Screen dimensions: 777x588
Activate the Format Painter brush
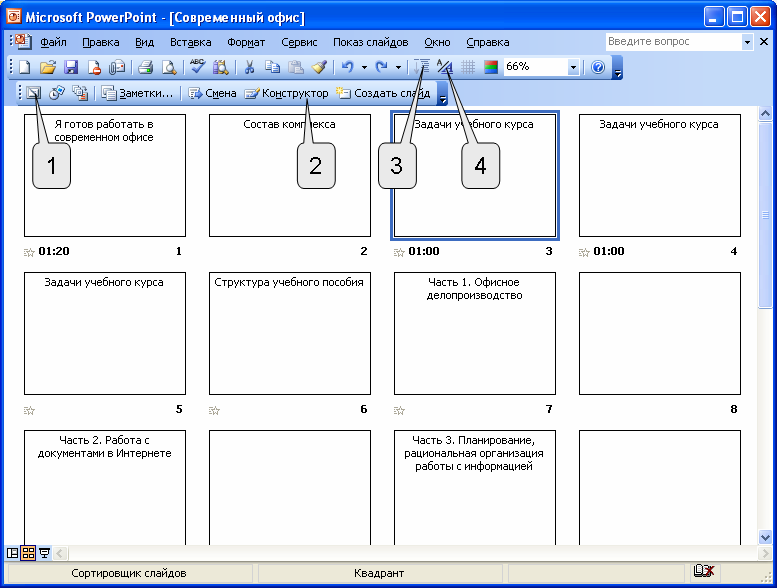[319, 66]
